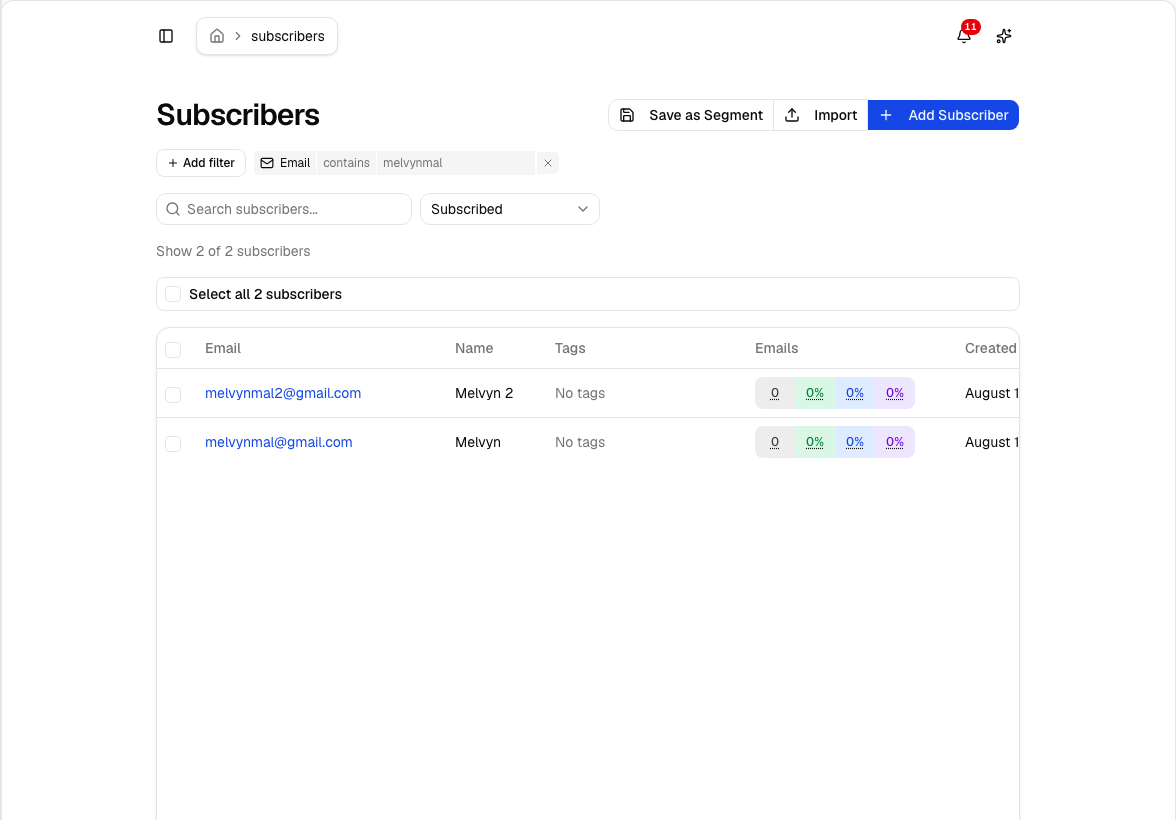This screenshot has height=820, width=1176.
Task: Click the Emails column header
Action: [x=776, y=348]
